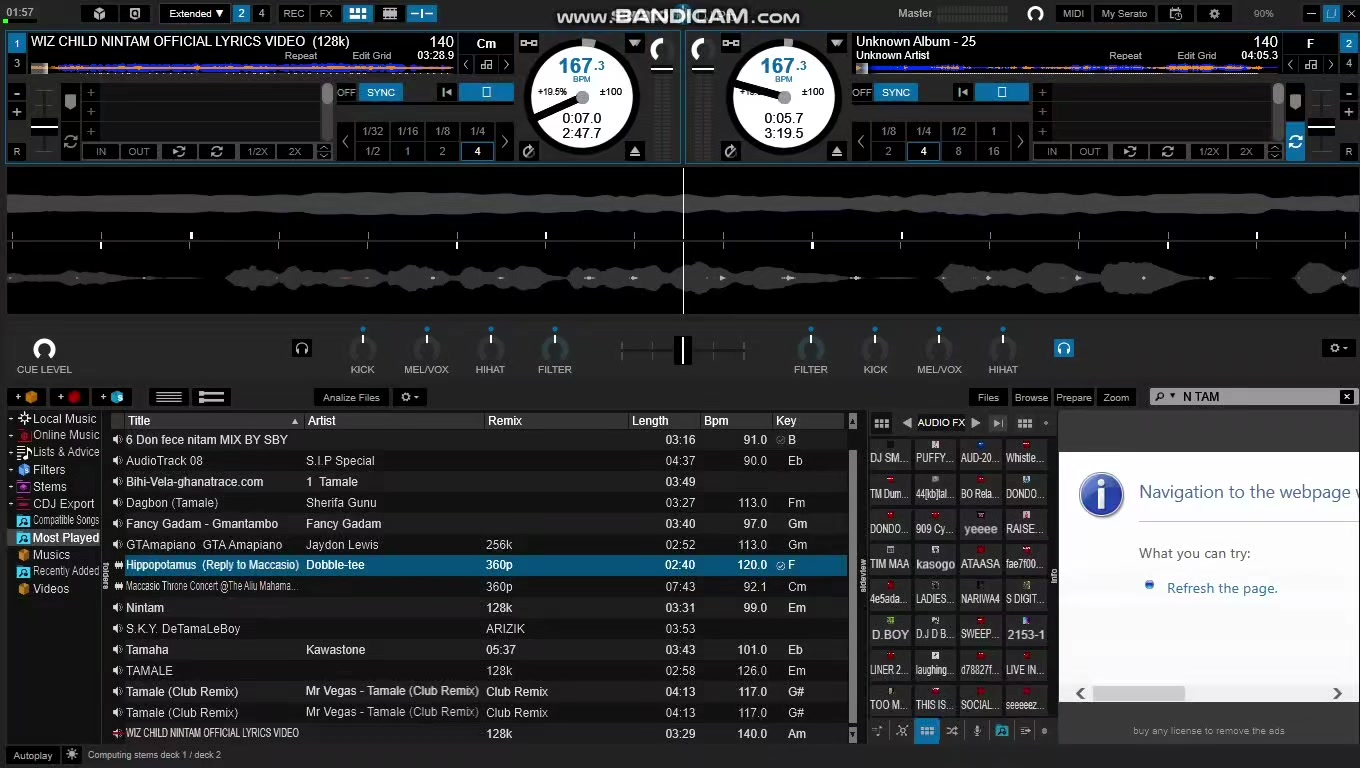This screenshot has height=768, width=1360.
Task: Open the FX panel
Action: pyautogui.click(x=326, y=14)
